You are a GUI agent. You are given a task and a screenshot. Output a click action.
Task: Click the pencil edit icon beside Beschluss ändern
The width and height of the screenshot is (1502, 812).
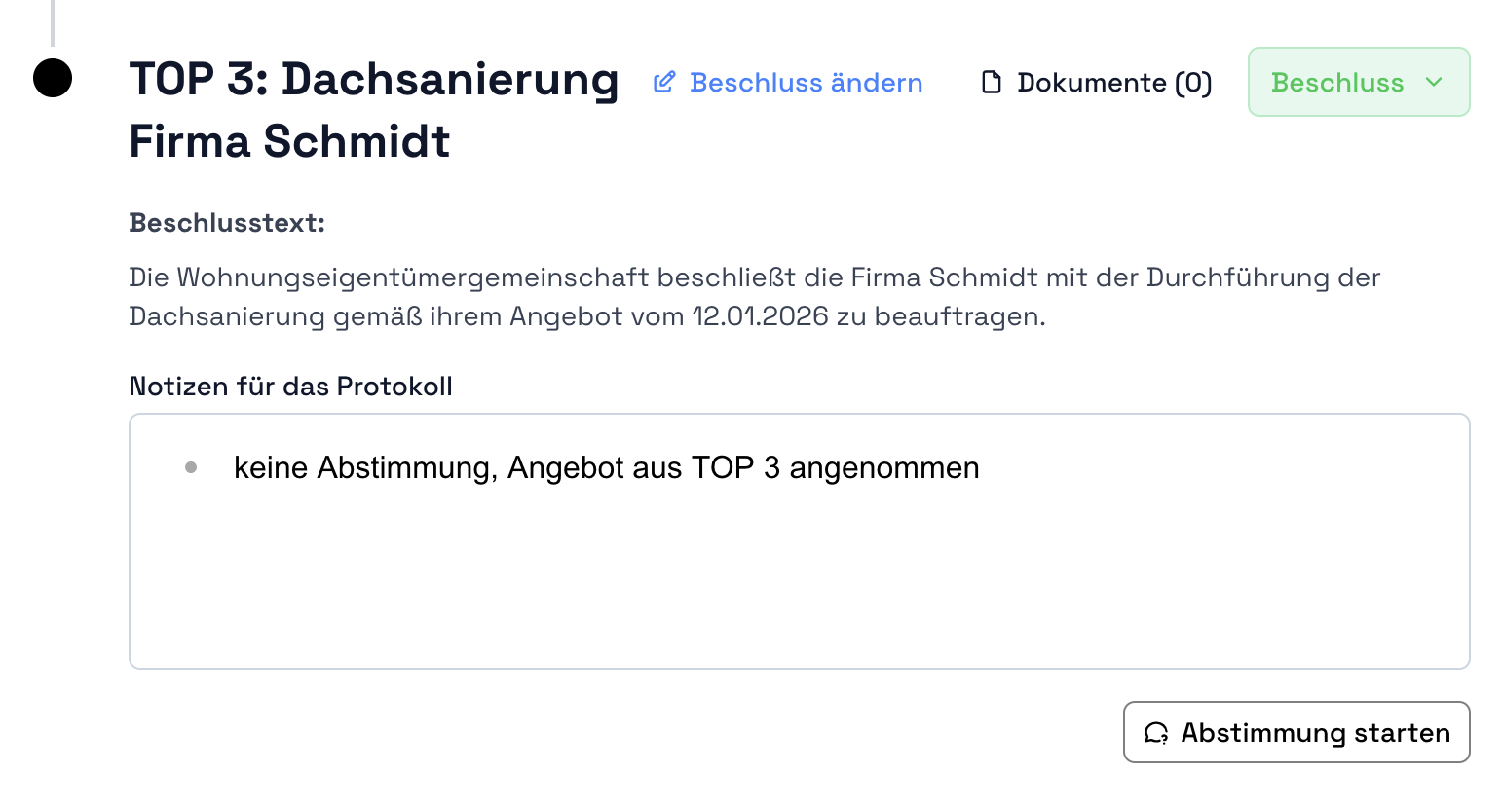pyautogui.click(x=664, y=82)
